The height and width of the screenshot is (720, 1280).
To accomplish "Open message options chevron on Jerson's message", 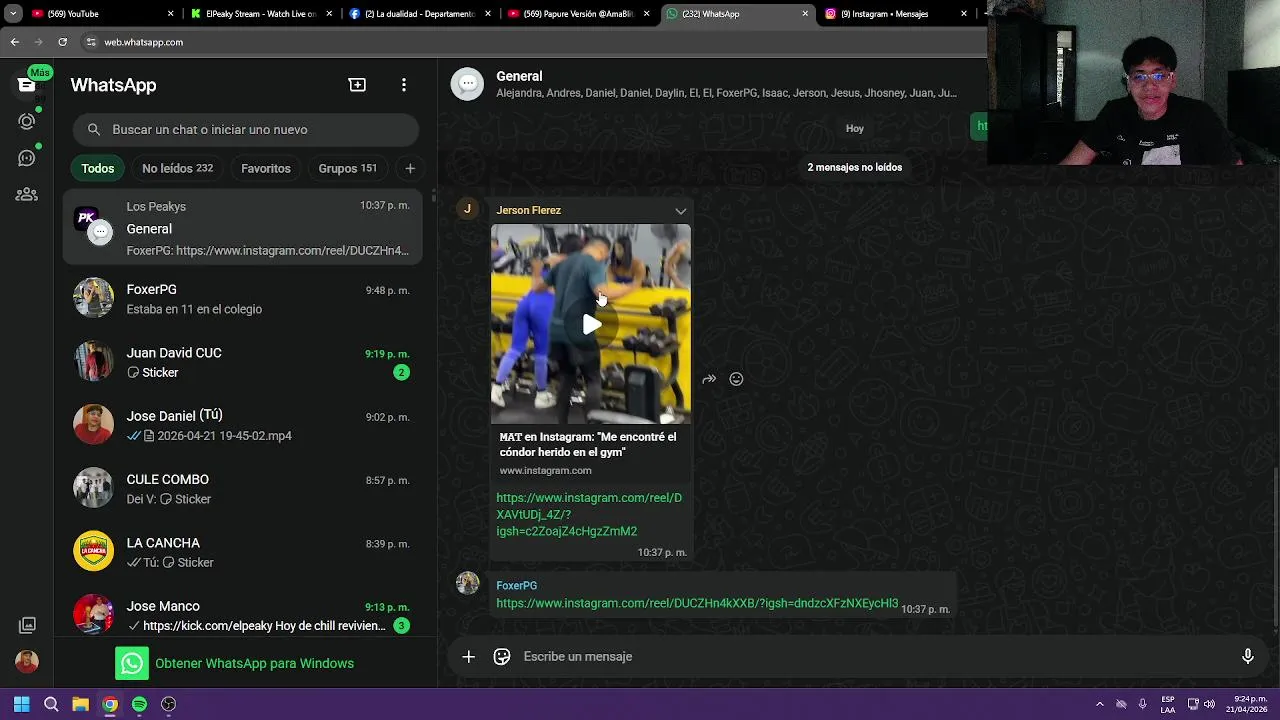I will tap(680, 211).
